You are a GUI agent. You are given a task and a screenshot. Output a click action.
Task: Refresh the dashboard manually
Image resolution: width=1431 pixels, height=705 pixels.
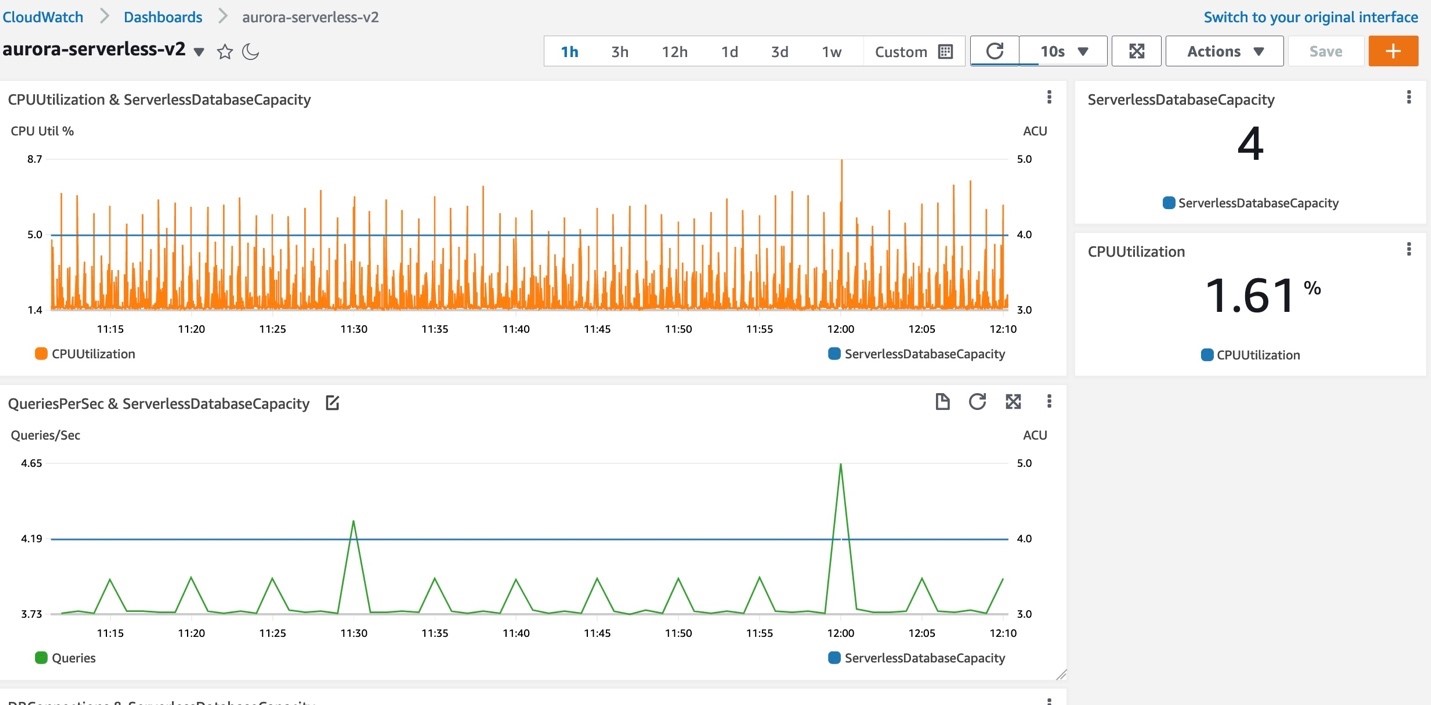(x=996, y=50)
